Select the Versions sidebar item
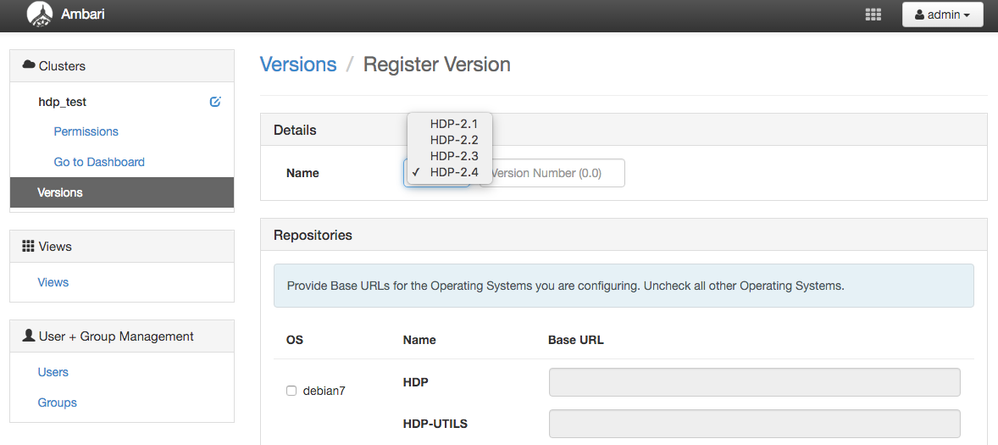 pyautogui.click(x=121, y=192)
